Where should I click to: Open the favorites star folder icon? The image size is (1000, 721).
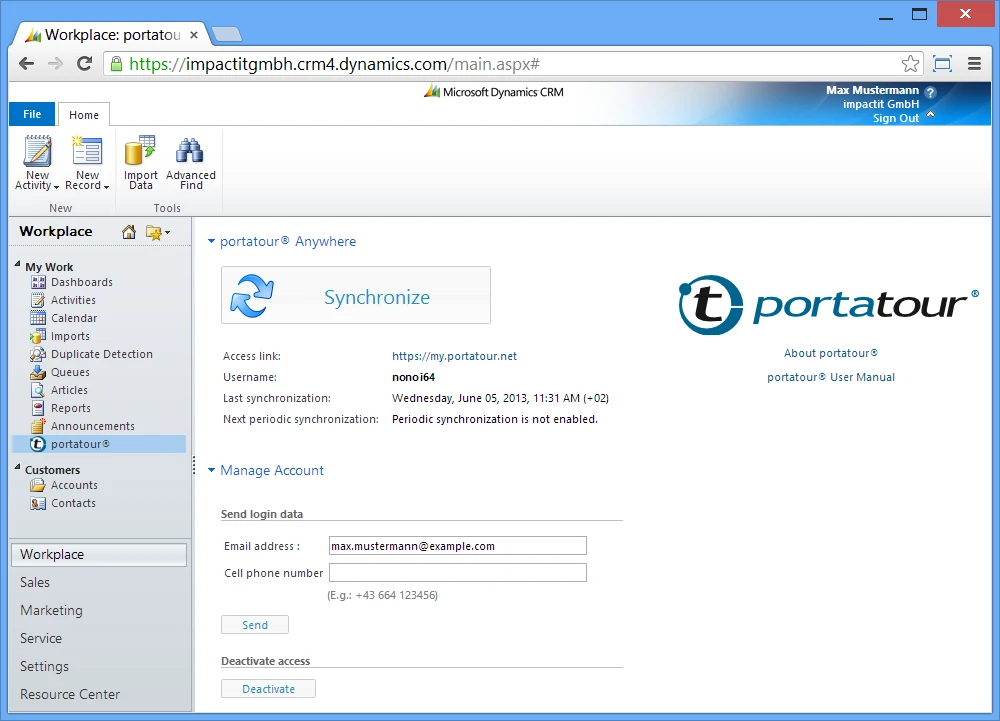click(154, 233)
